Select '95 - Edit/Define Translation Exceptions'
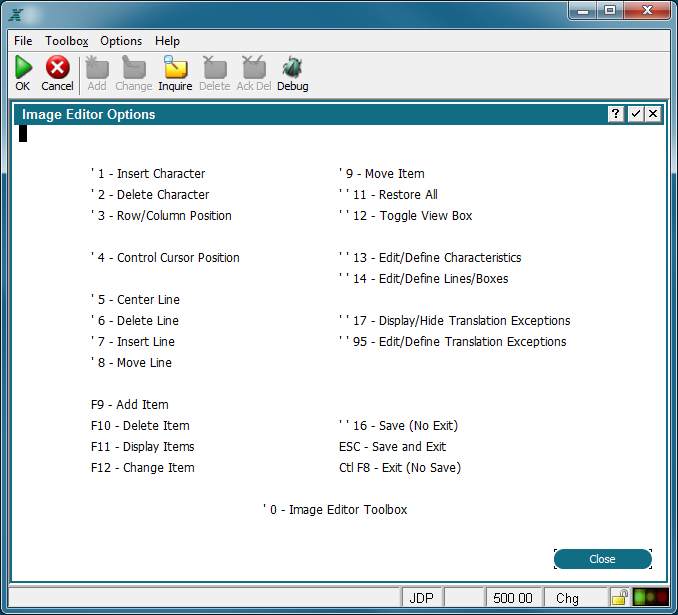 click(x=453, y=342)
